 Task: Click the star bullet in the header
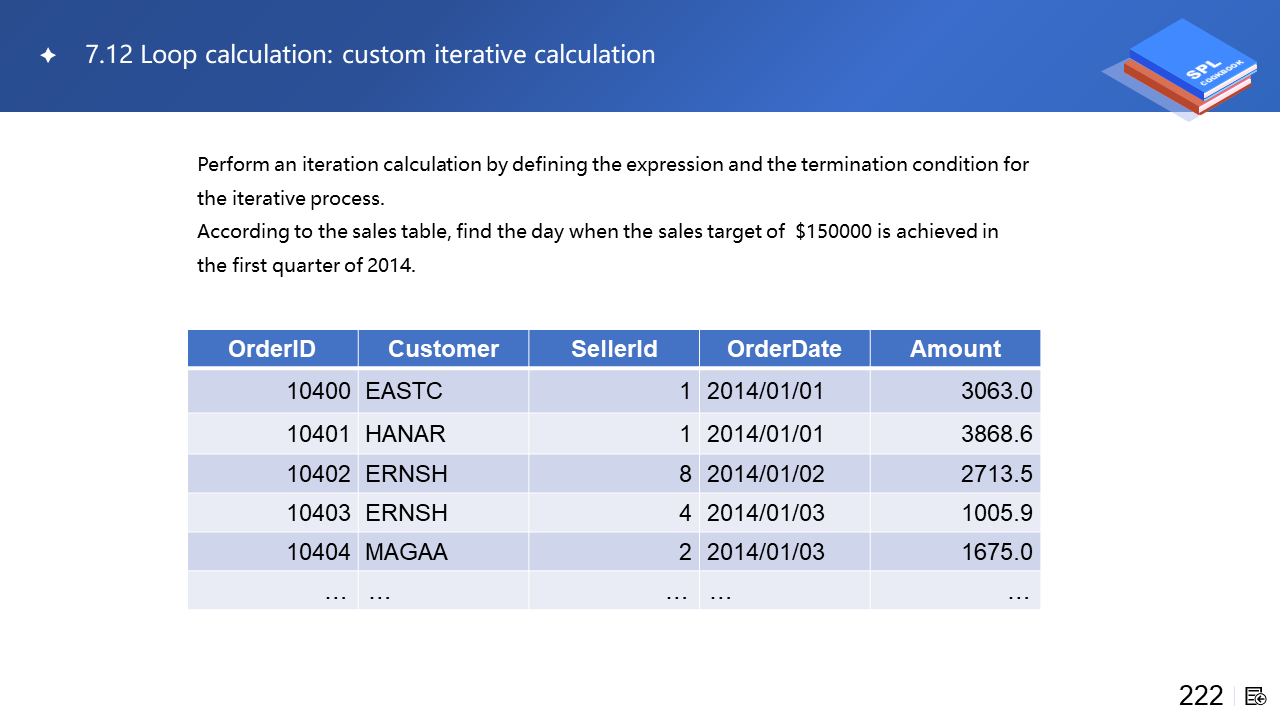pos(47,56)
